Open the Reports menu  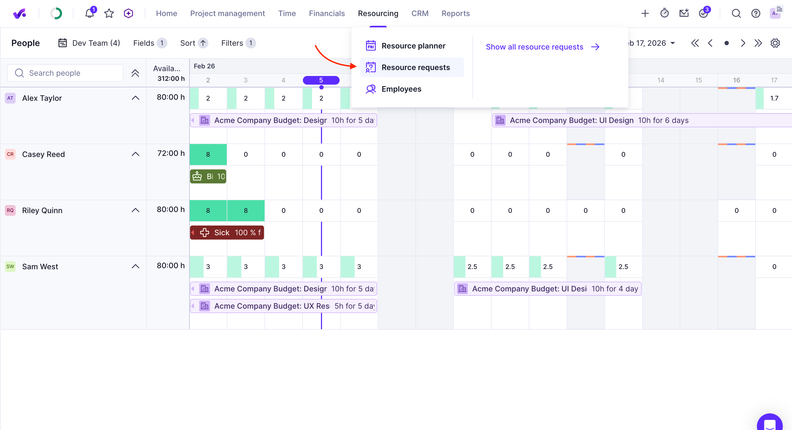[x=456, y=14]
